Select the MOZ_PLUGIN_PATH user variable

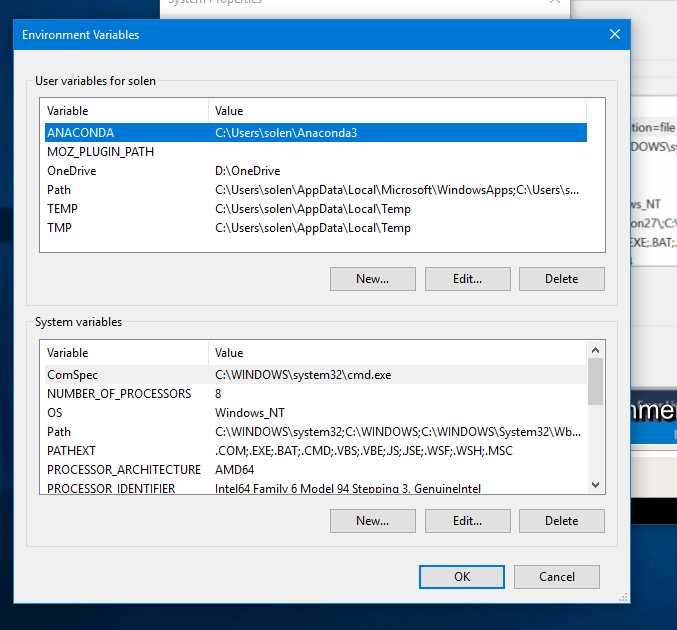tap(316, 152)
